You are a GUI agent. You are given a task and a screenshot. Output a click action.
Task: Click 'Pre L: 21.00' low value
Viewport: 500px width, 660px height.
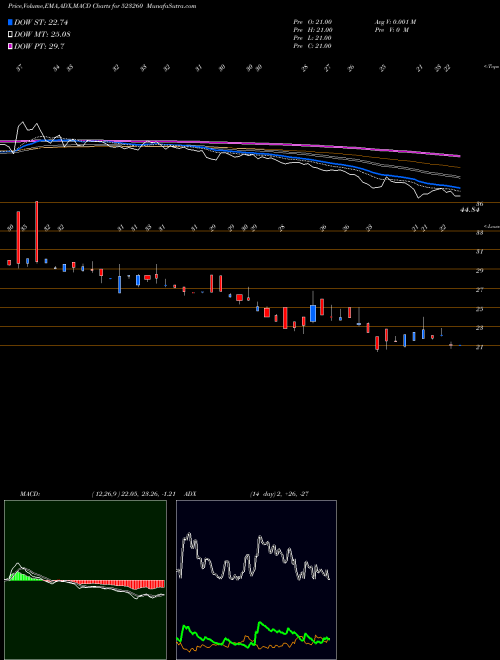coord(313,38)
